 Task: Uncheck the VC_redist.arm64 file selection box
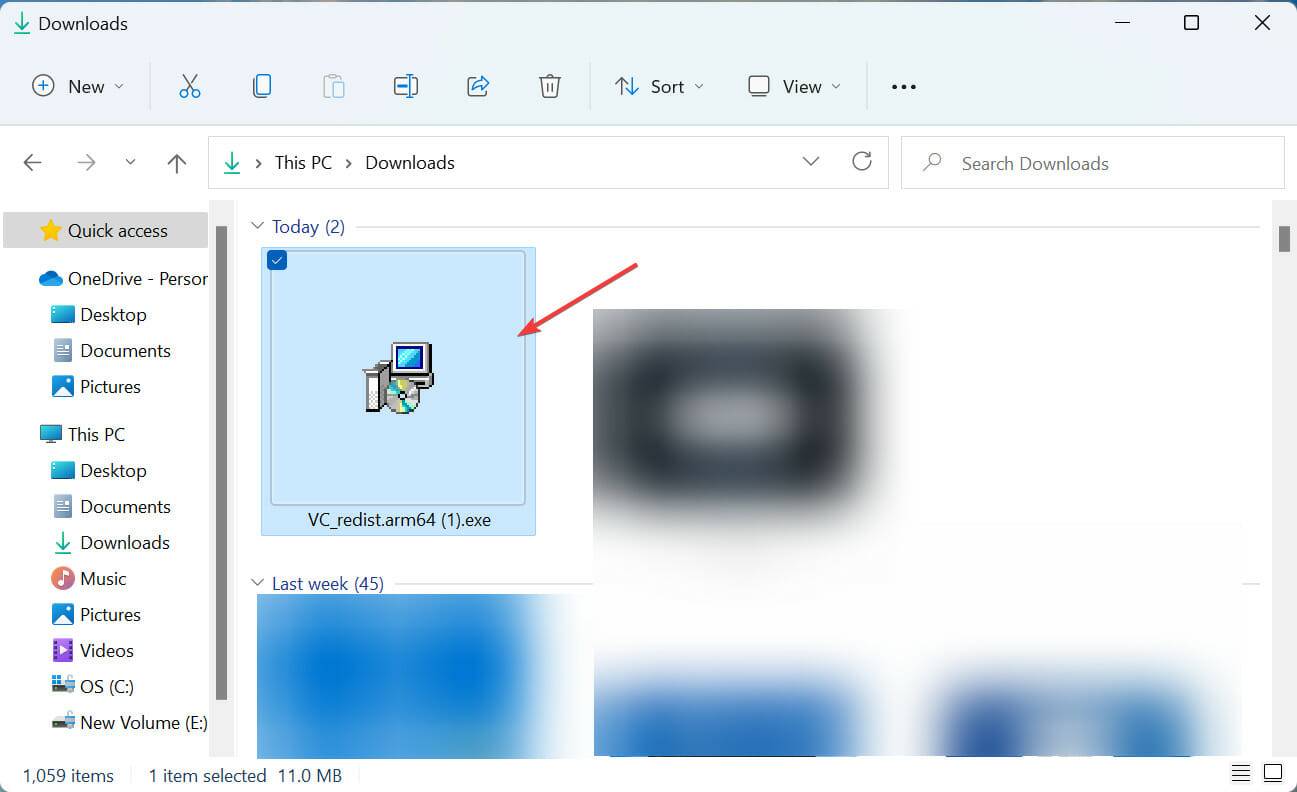(277, 260)
